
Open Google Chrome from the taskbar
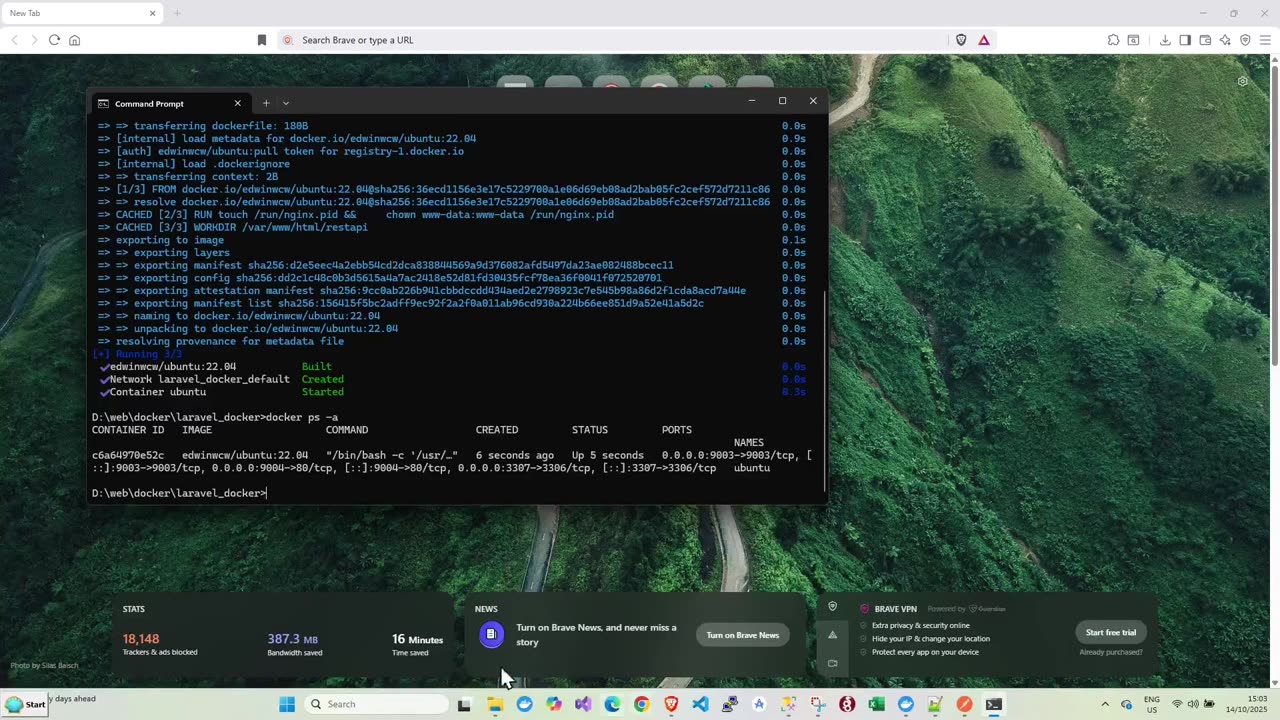point(642,704)
